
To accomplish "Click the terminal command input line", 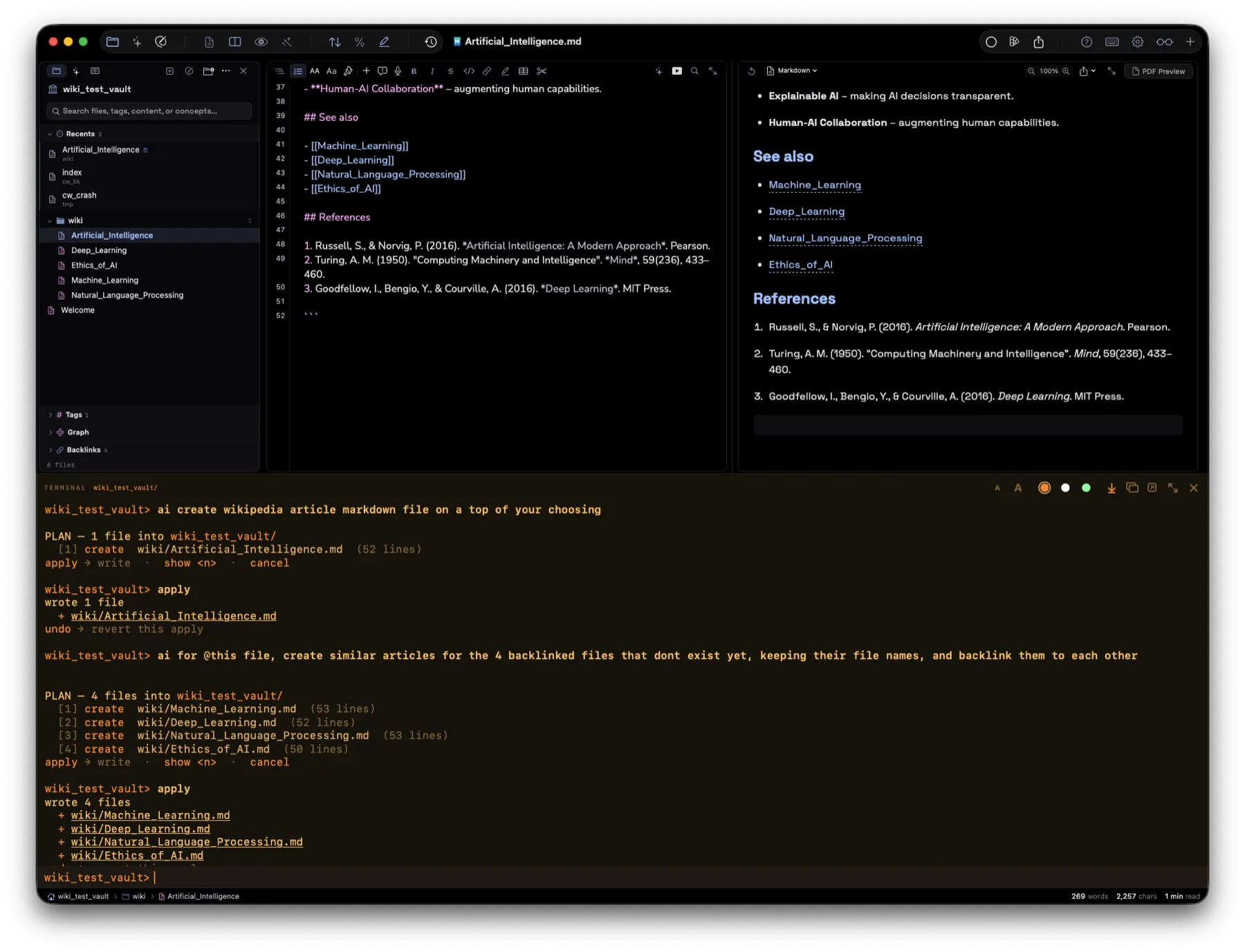I will click(x=622, y=877).
